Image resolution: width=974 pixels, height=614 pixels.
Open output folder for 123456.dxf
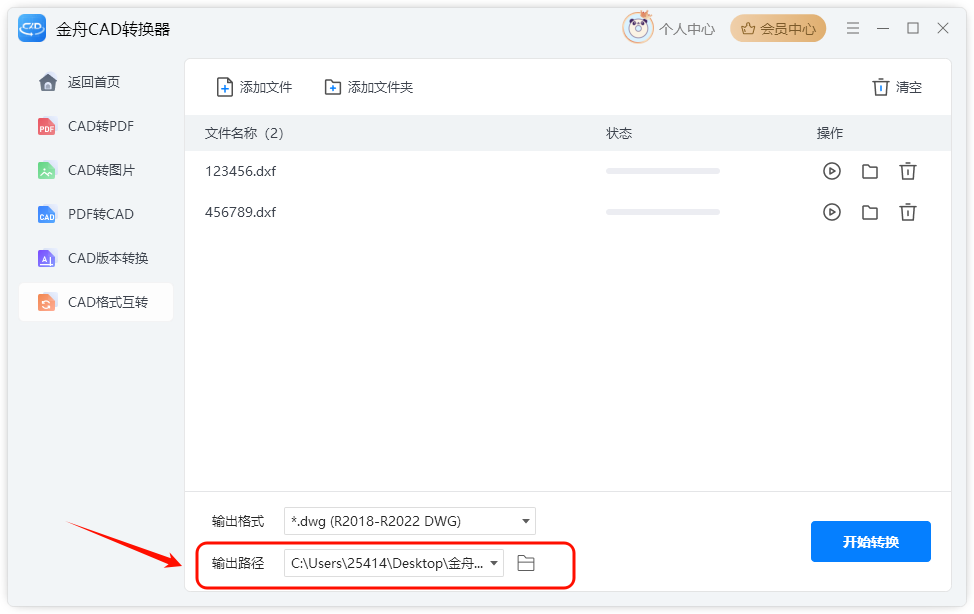(870, 171)
